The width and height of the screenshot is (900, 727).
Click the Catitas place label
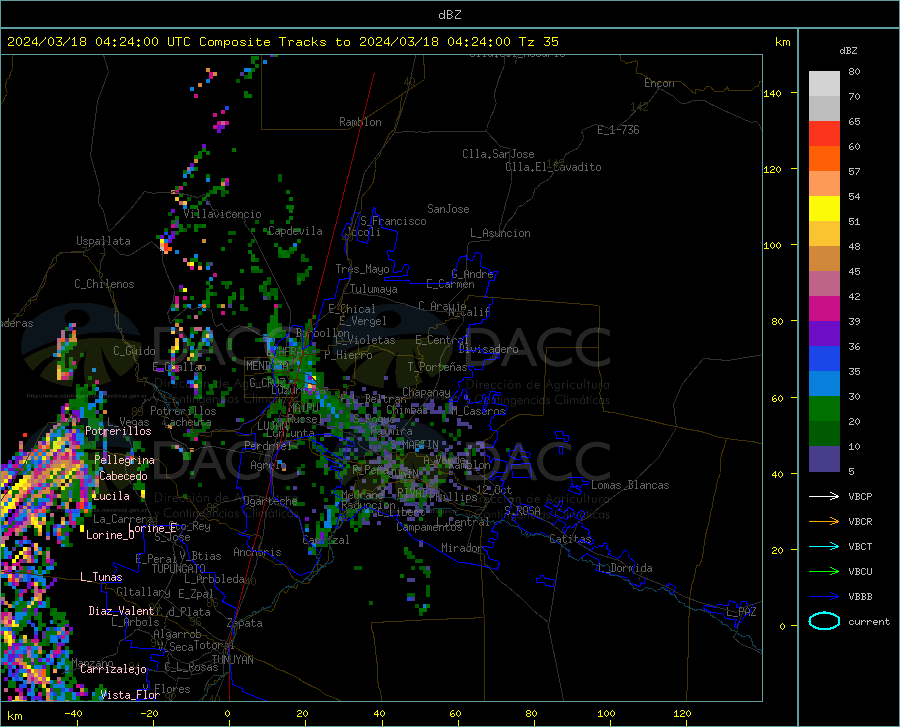point(571,539)
